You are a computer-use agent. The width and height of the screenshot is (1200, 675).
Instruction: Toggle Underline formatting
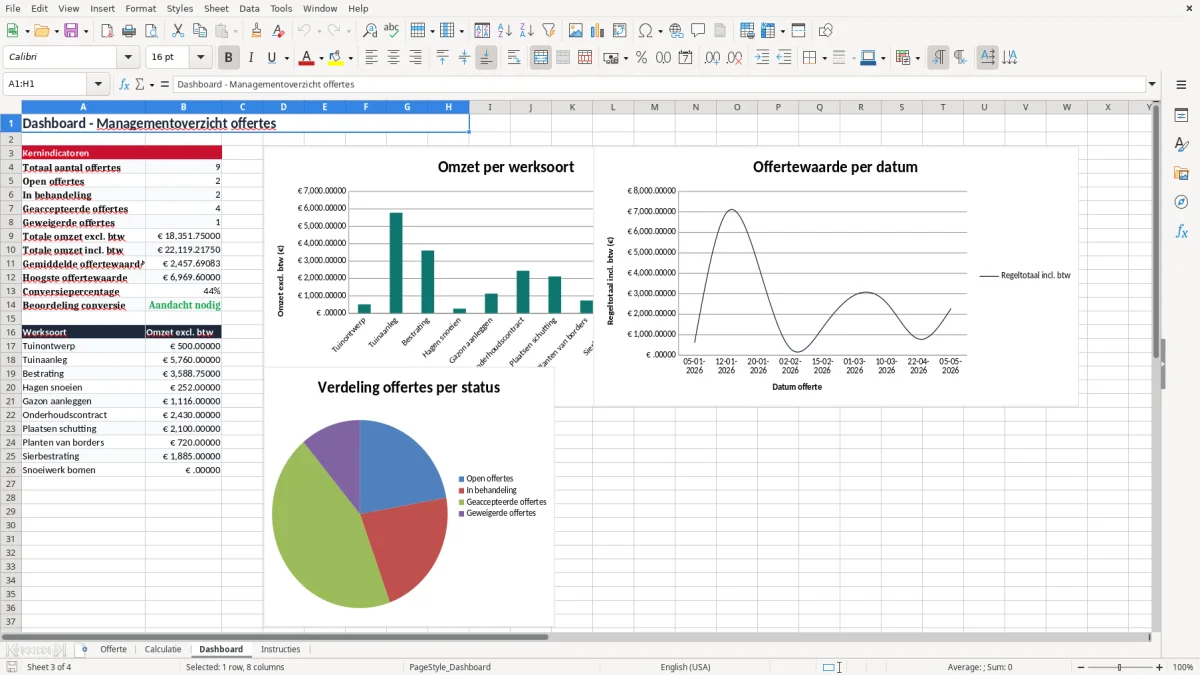coord(271,58)
